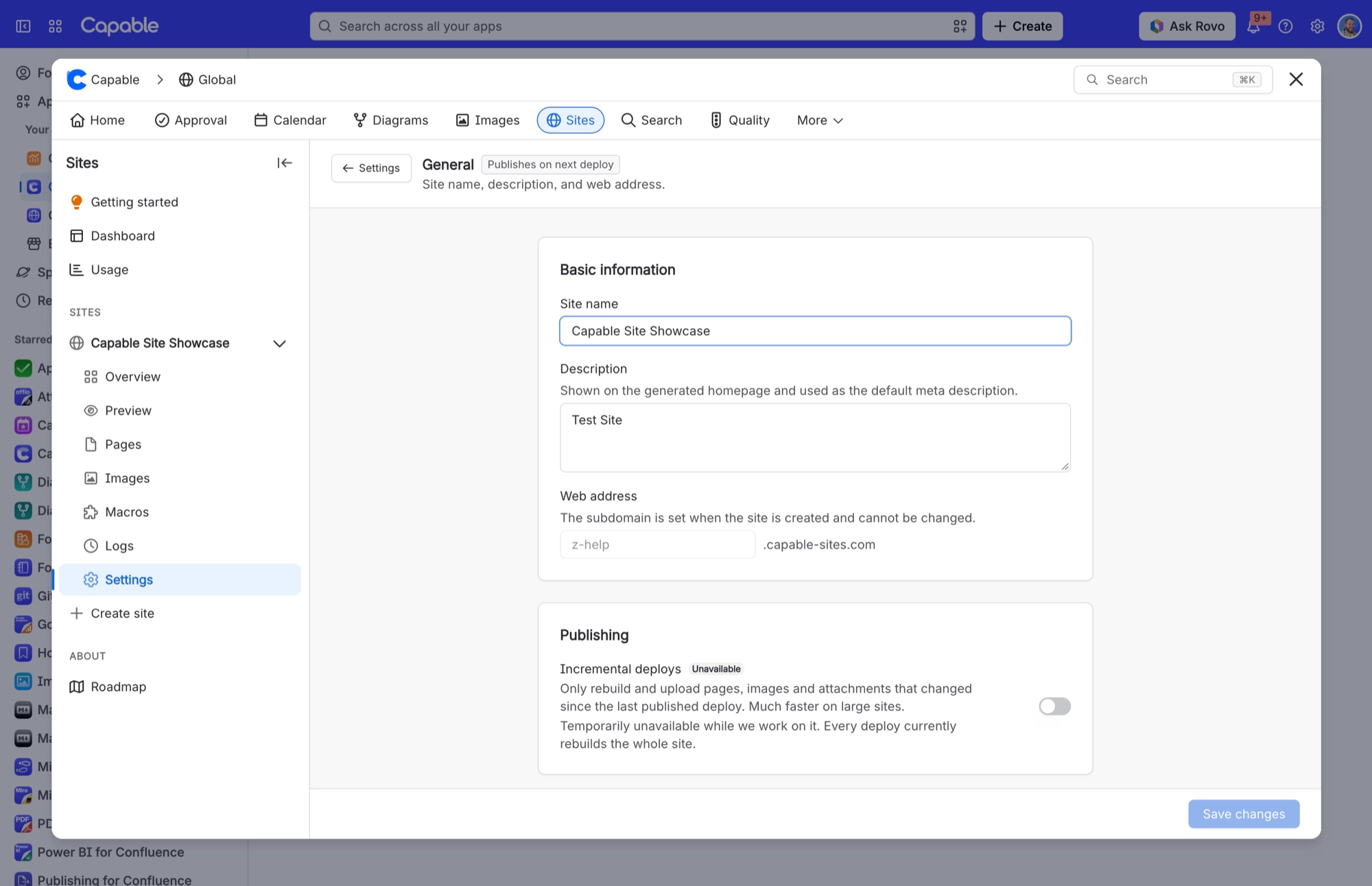Open Power BI for Confluence in background sidebar
Image resolution: width=1372 pixels, height=886 pixels.
(x=110, y=852)
